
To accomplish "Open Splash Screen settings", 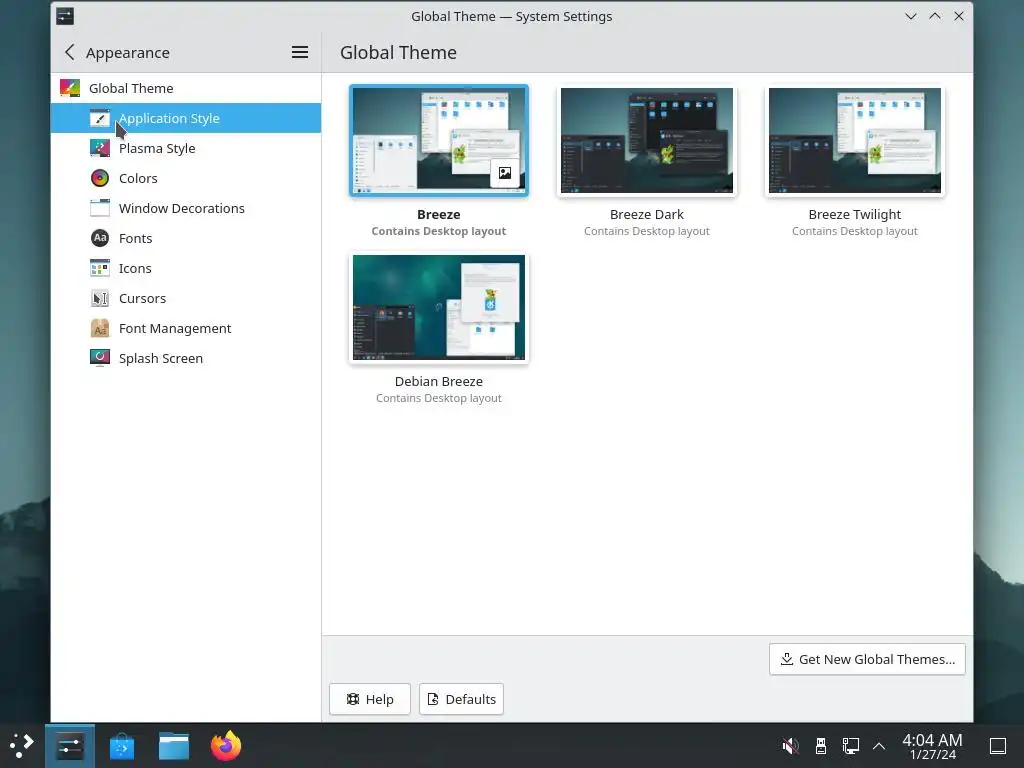I will pos(185,358).
